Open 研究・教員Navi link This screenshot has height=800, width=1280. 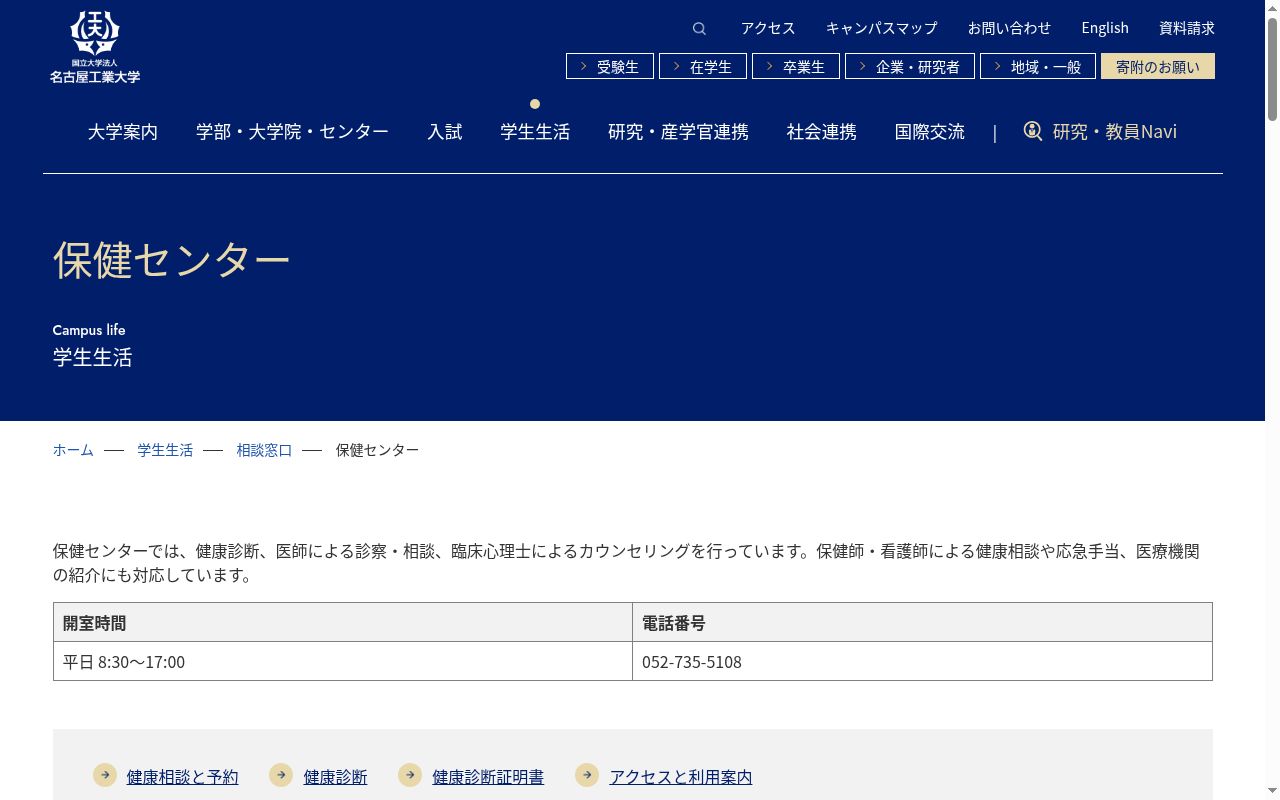click(x=1115, y=131)
